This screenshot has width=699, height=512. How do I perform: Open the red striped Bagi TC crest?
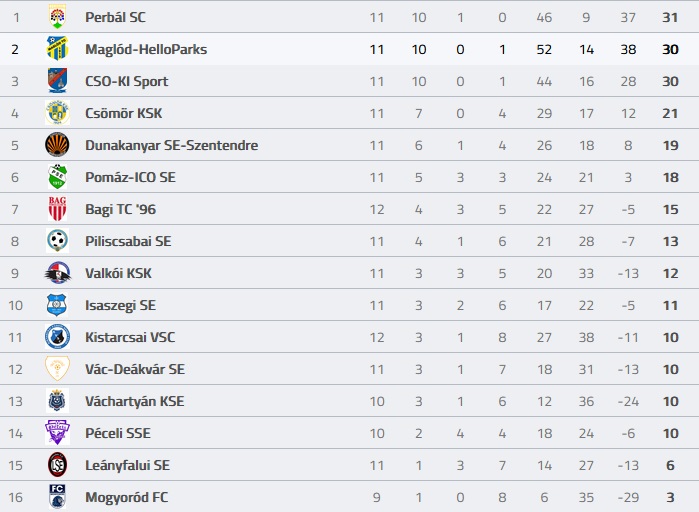pyautogui.click(x=57, y=209)
